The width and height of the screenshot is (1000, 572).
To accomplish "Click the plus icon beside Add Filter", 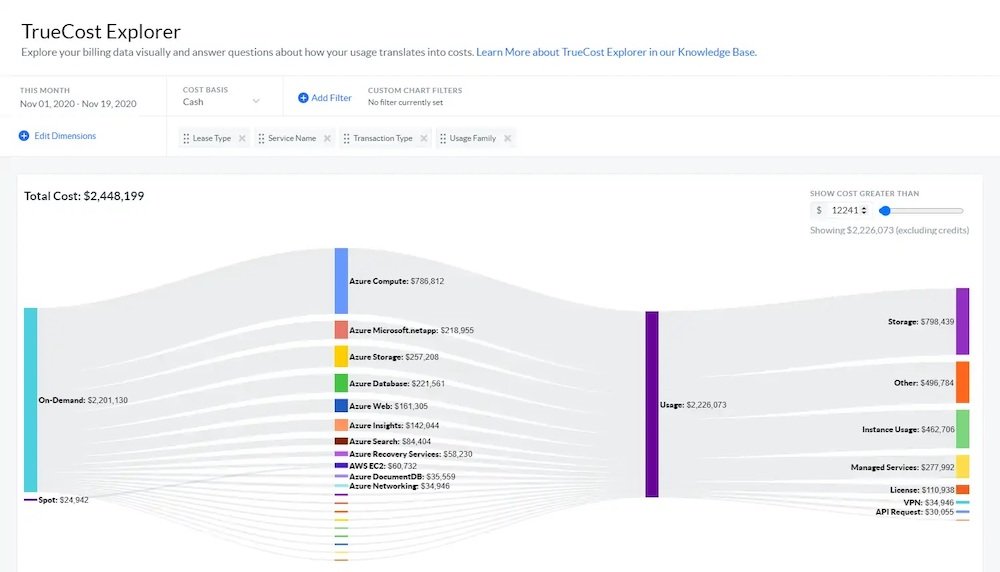I will click(303, 98).
